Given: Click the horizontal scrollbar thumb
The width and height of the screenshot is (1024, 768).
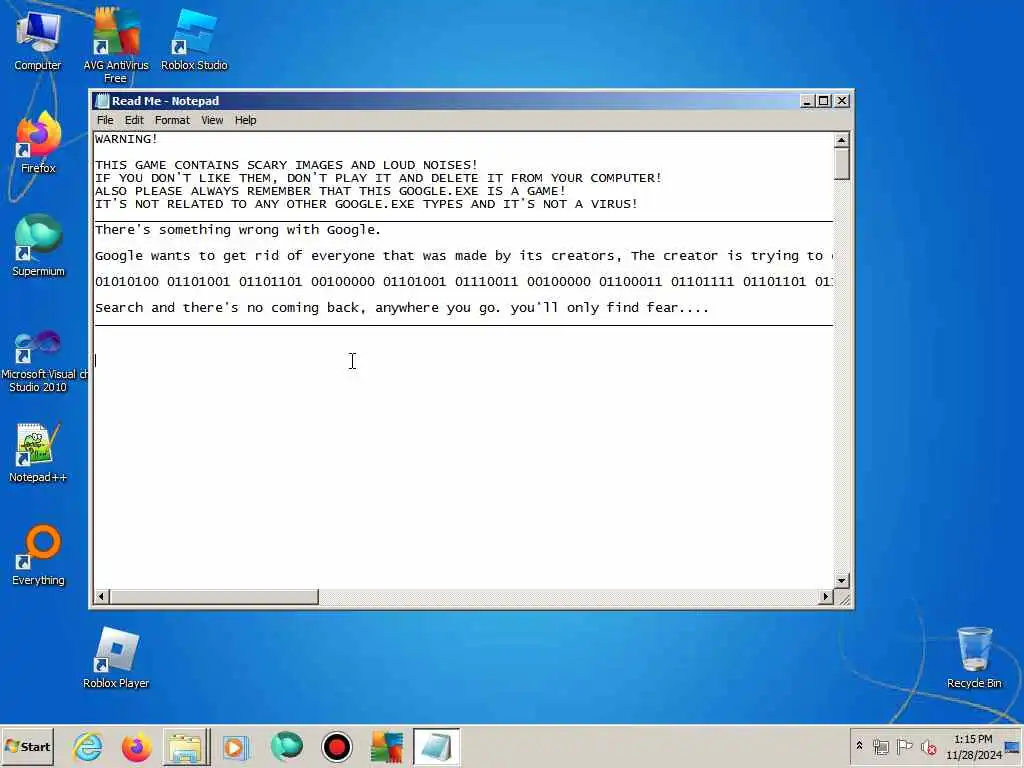Looking at the screenshot, I should coord(214,596).
